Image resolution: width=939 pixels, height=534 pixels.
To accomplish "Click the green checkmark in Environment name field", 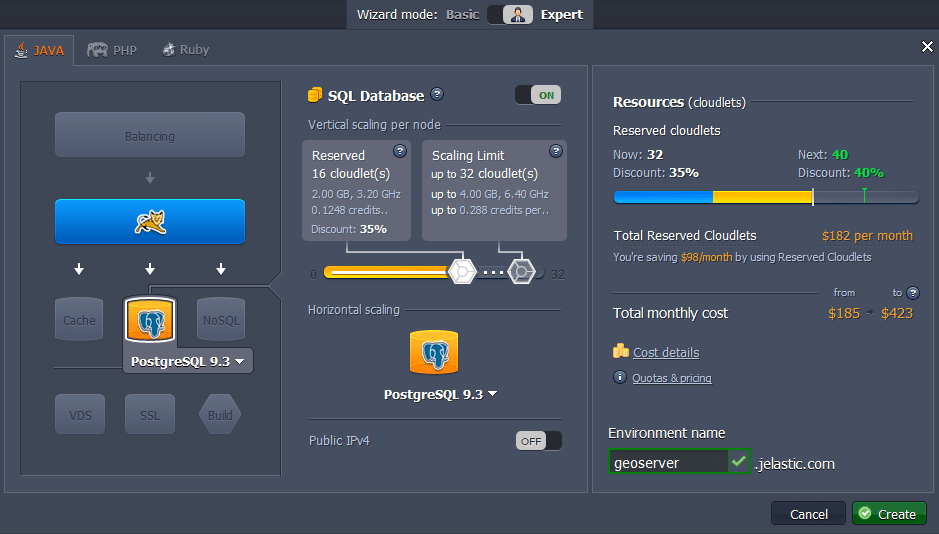I will pos(739,462).
